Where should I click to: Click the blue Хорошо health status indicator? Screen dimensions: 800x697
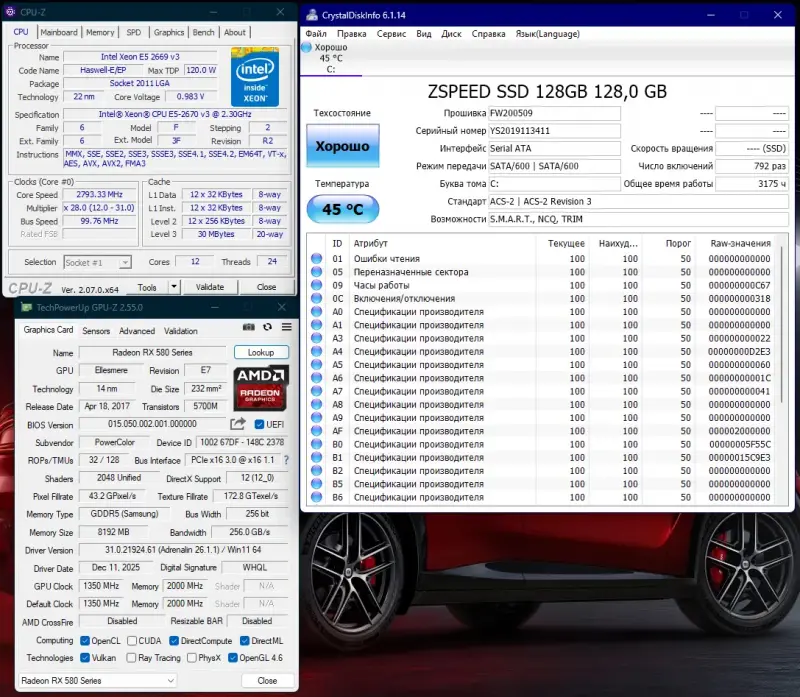tap(341, 146)
